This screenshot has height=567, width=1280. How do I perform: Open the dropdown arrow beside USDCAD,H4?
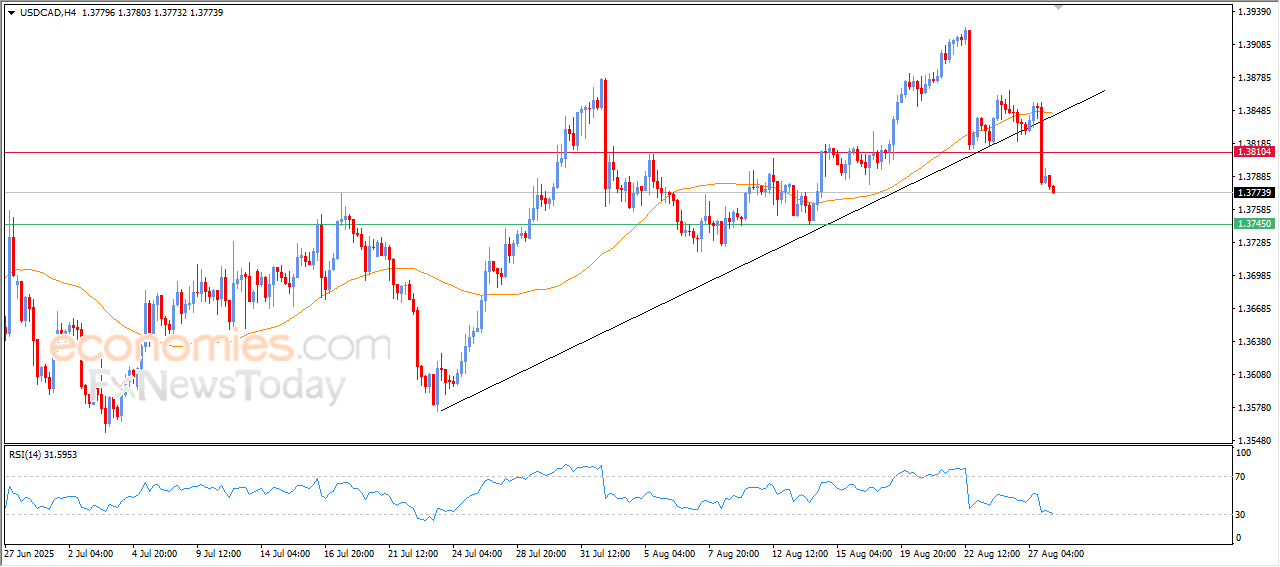[12, 12]
